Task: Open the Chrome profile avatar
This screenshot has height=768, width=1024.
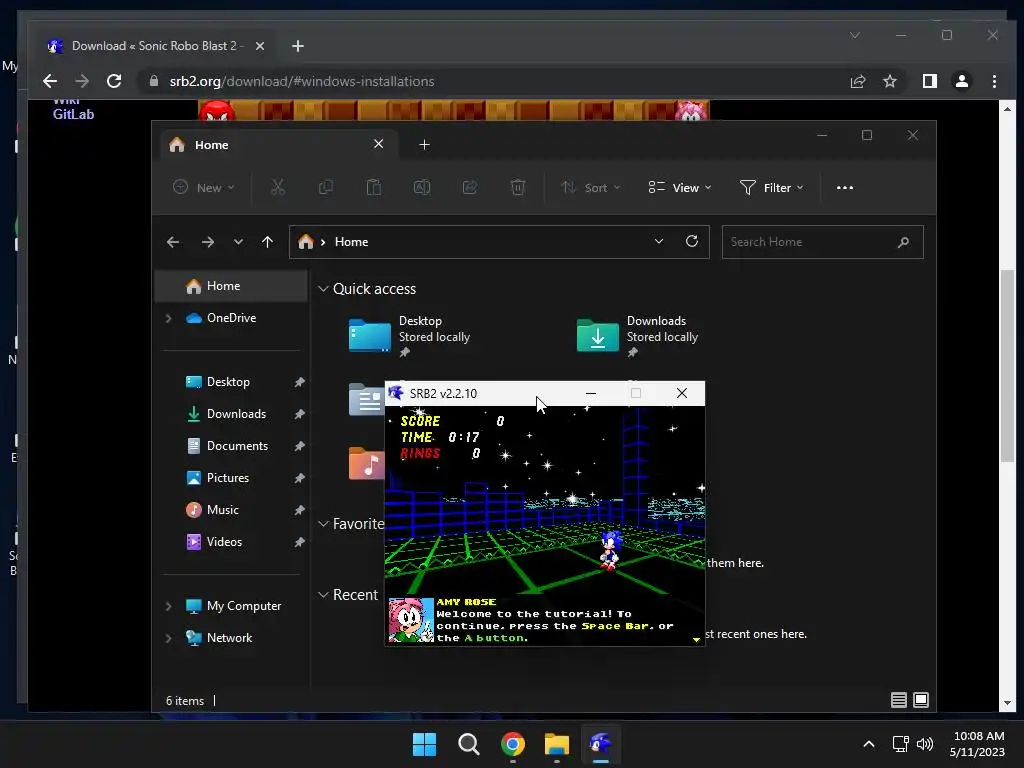Action: pos(961,81)
